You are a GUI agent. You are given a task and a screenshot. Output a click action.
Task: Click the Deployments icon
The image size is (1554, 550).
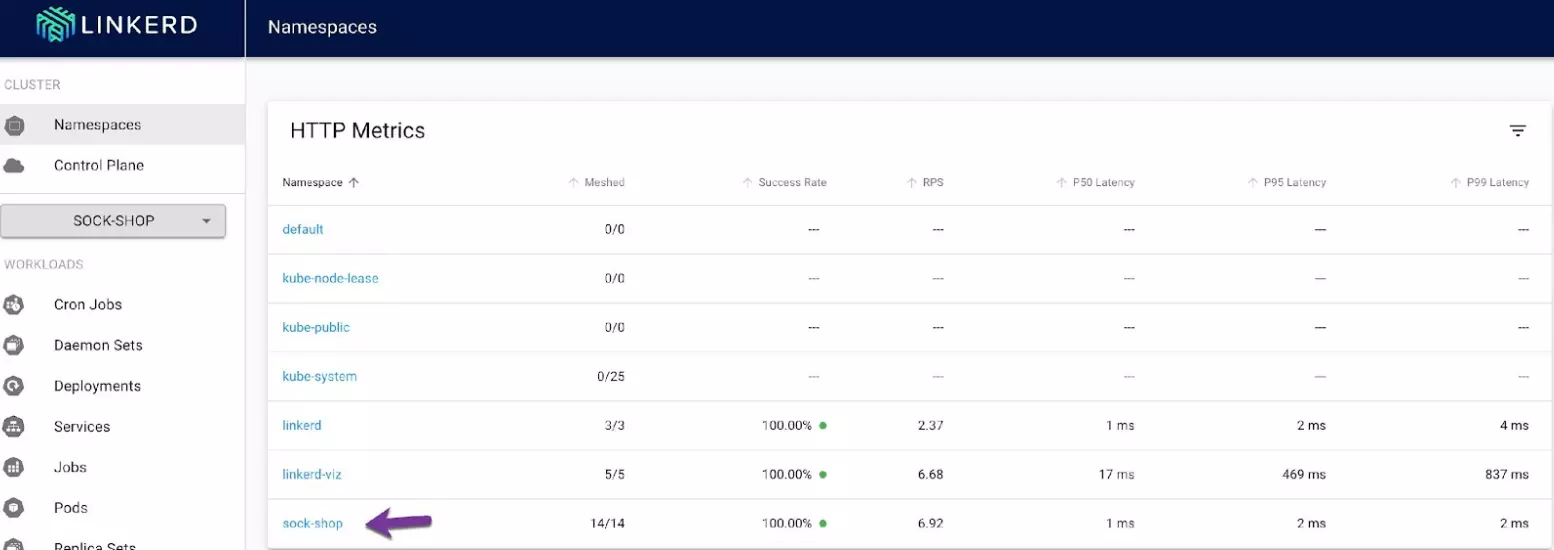(15, 386)
